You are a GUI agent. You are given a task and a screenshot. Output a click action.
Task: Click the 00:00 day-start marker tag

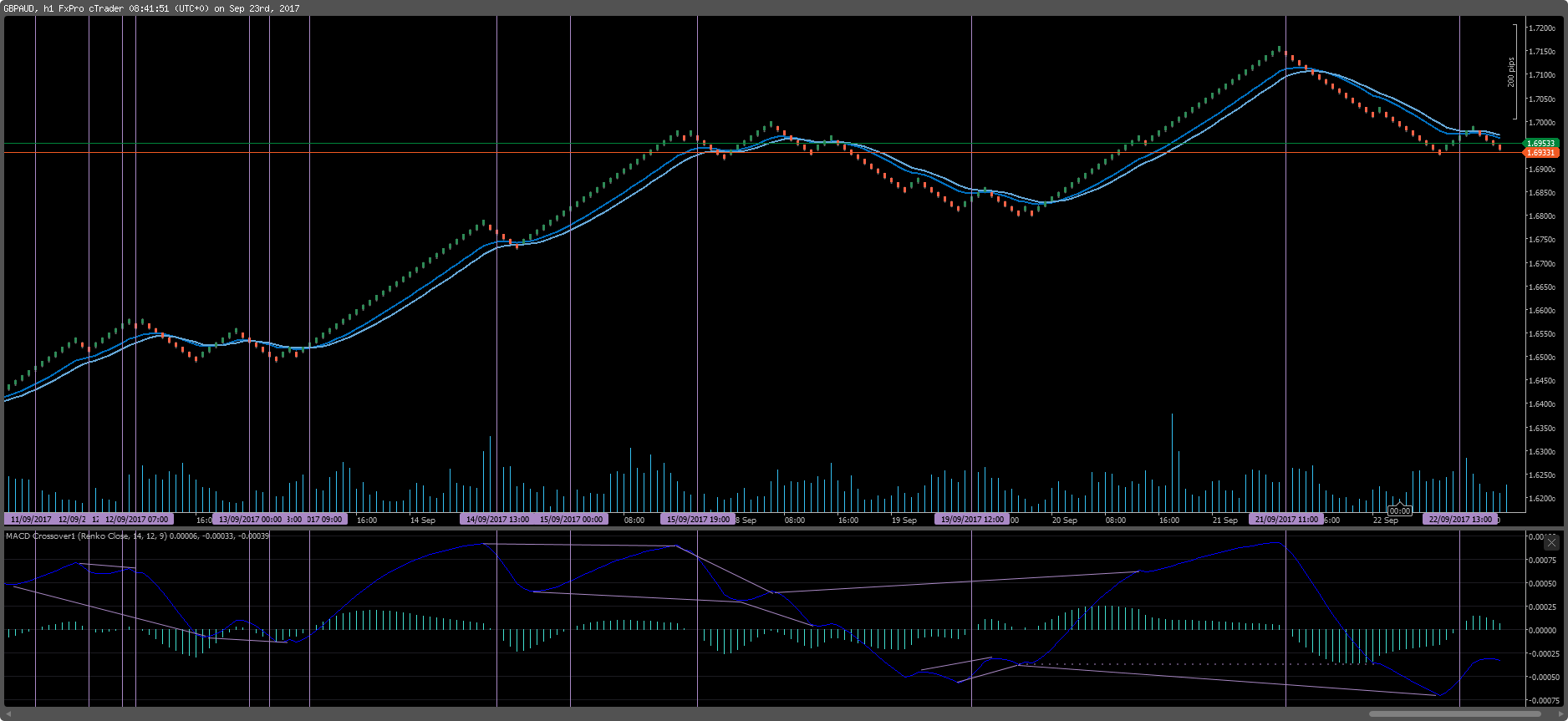coord(1400,510)
